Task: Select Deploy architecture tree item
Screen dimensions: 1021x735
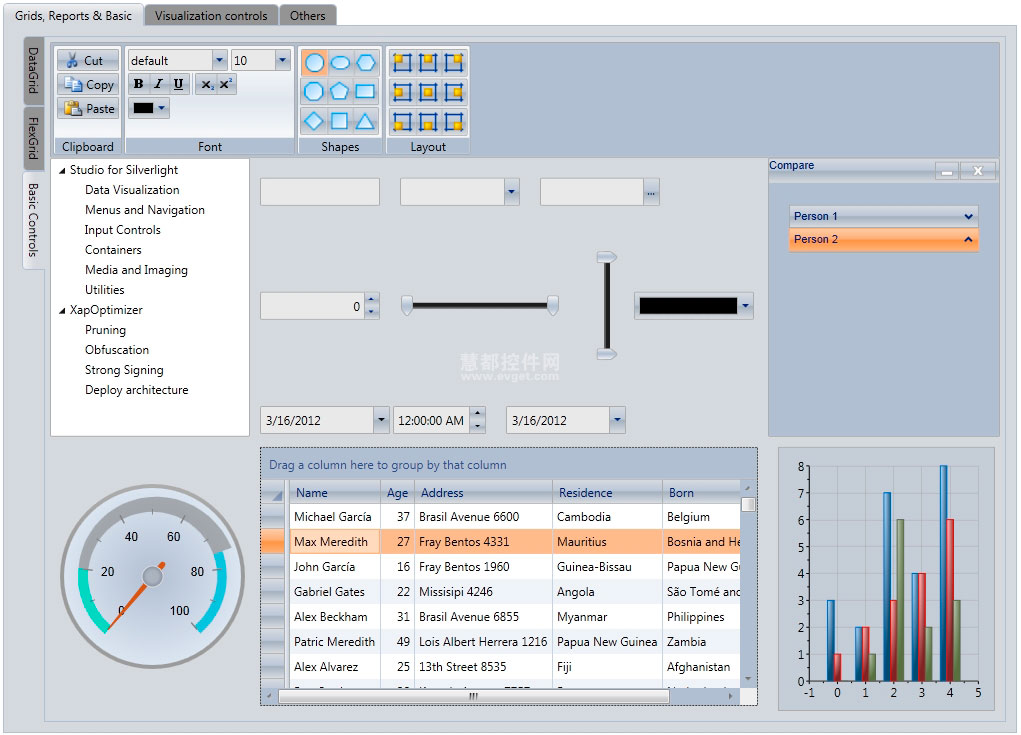Action: [137, 390]
